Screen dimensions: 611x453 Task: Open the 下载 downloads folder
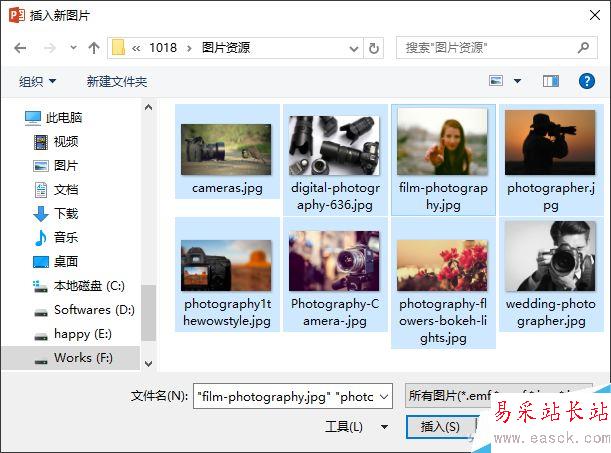pyautogui.click(x=66, y=213)
